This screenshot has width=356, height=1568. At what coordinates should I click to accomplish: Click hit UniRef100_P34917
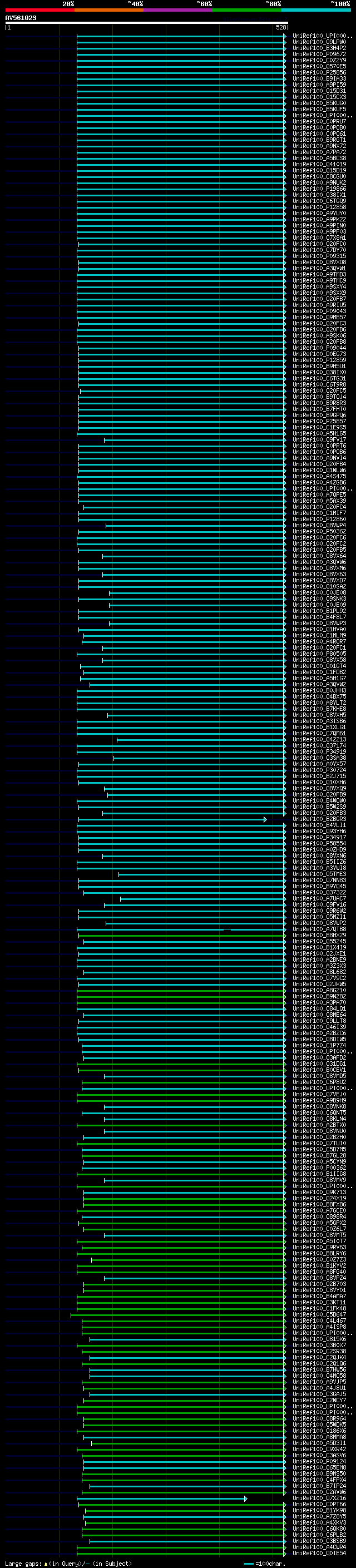tap(319, 838)
